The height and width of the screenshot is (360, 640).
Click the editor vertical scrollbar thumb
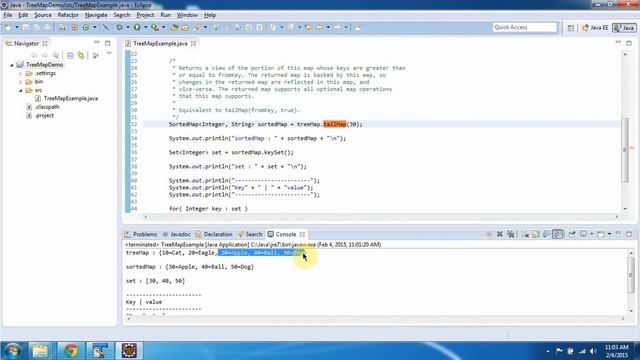click(625, 149)
